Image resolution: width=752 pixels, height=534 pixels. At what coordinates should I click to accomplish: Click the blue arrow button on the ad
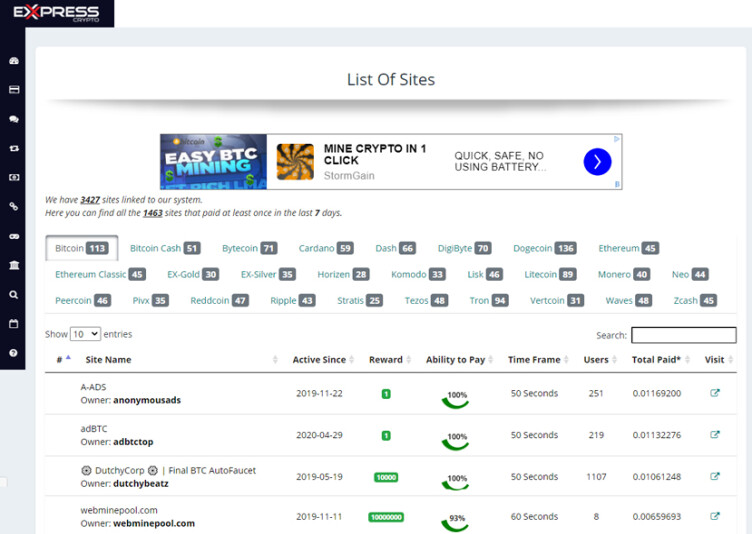click(x=597, y=162)
